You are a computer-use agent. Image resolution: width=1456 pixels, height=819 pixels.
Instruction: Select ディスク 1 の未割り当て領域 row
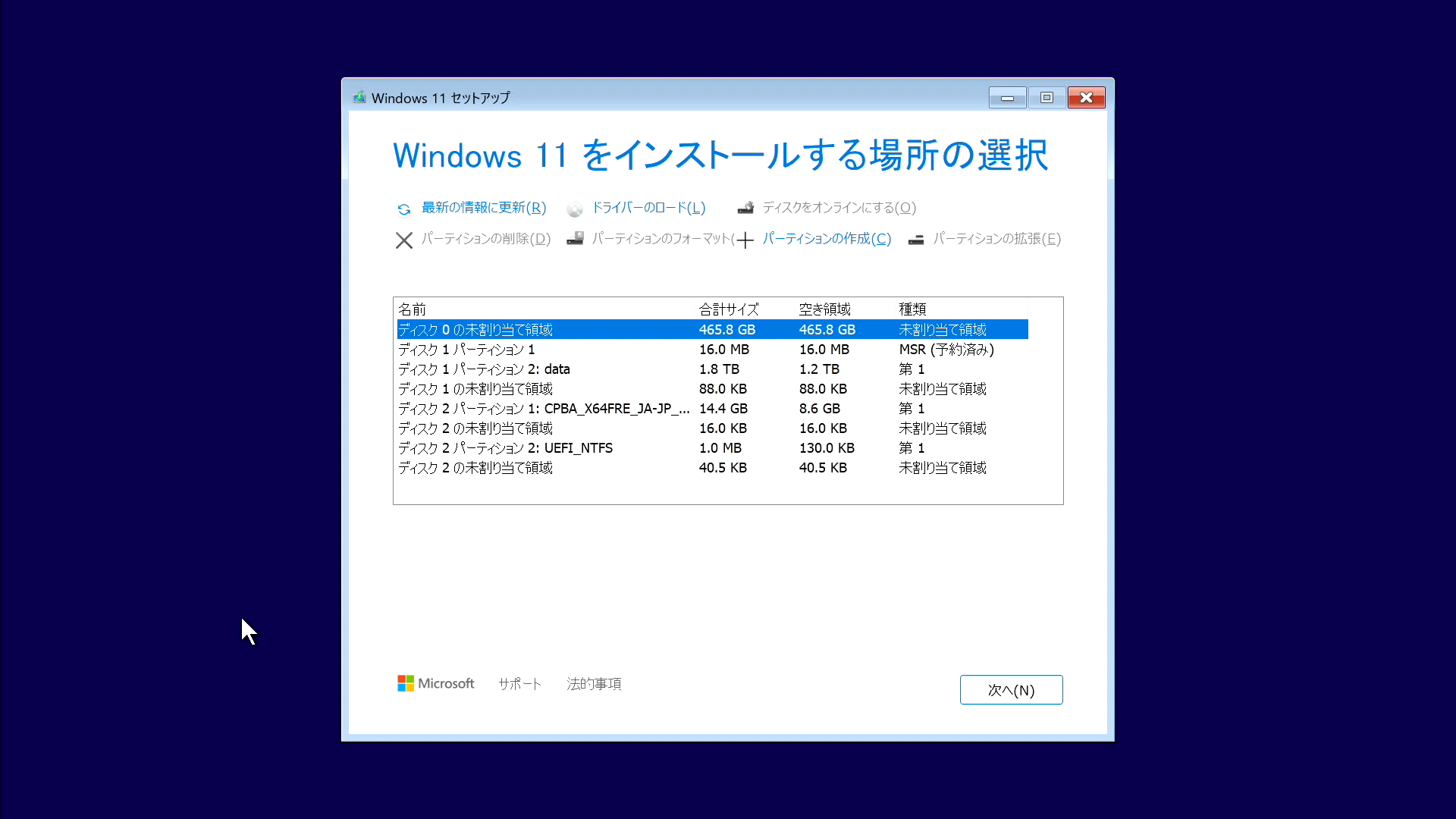click(712, 389)
